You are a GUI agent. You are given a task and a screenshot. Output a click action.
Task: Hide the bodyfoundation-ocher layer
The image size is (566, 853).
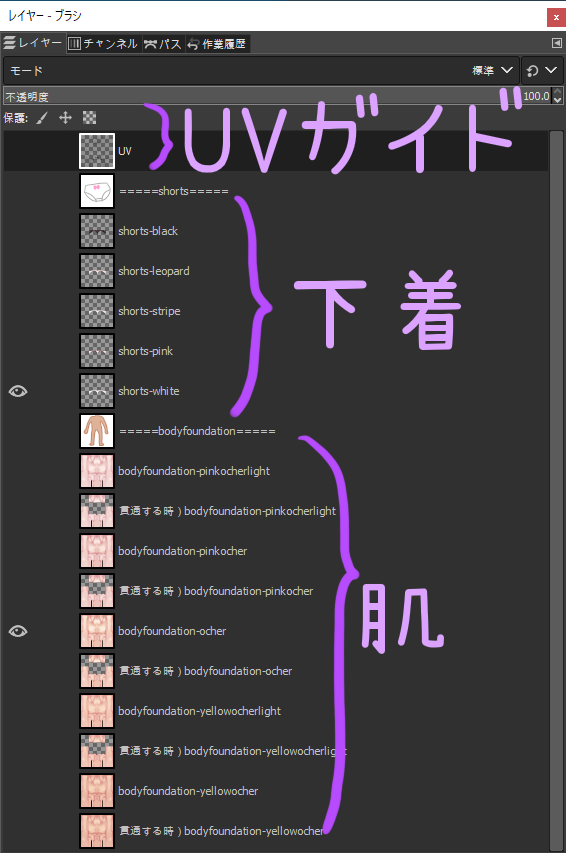coord(18,631)
